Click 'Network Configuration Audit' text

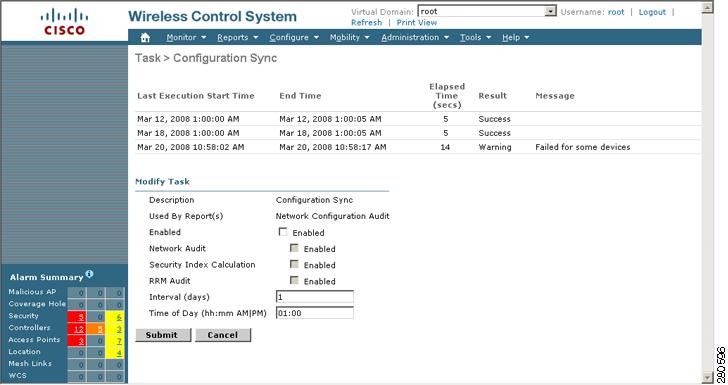point(332,216)
